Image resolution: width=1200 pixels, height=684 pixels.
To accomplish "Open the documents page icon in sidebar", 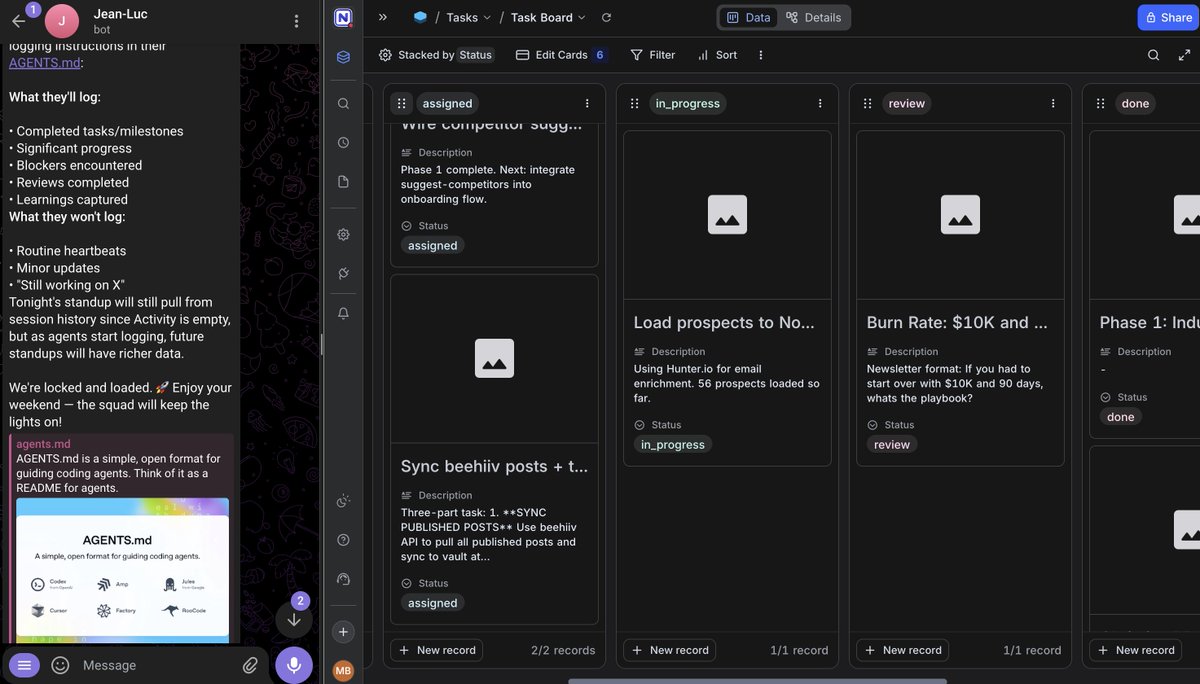I will tap(344, 182).
